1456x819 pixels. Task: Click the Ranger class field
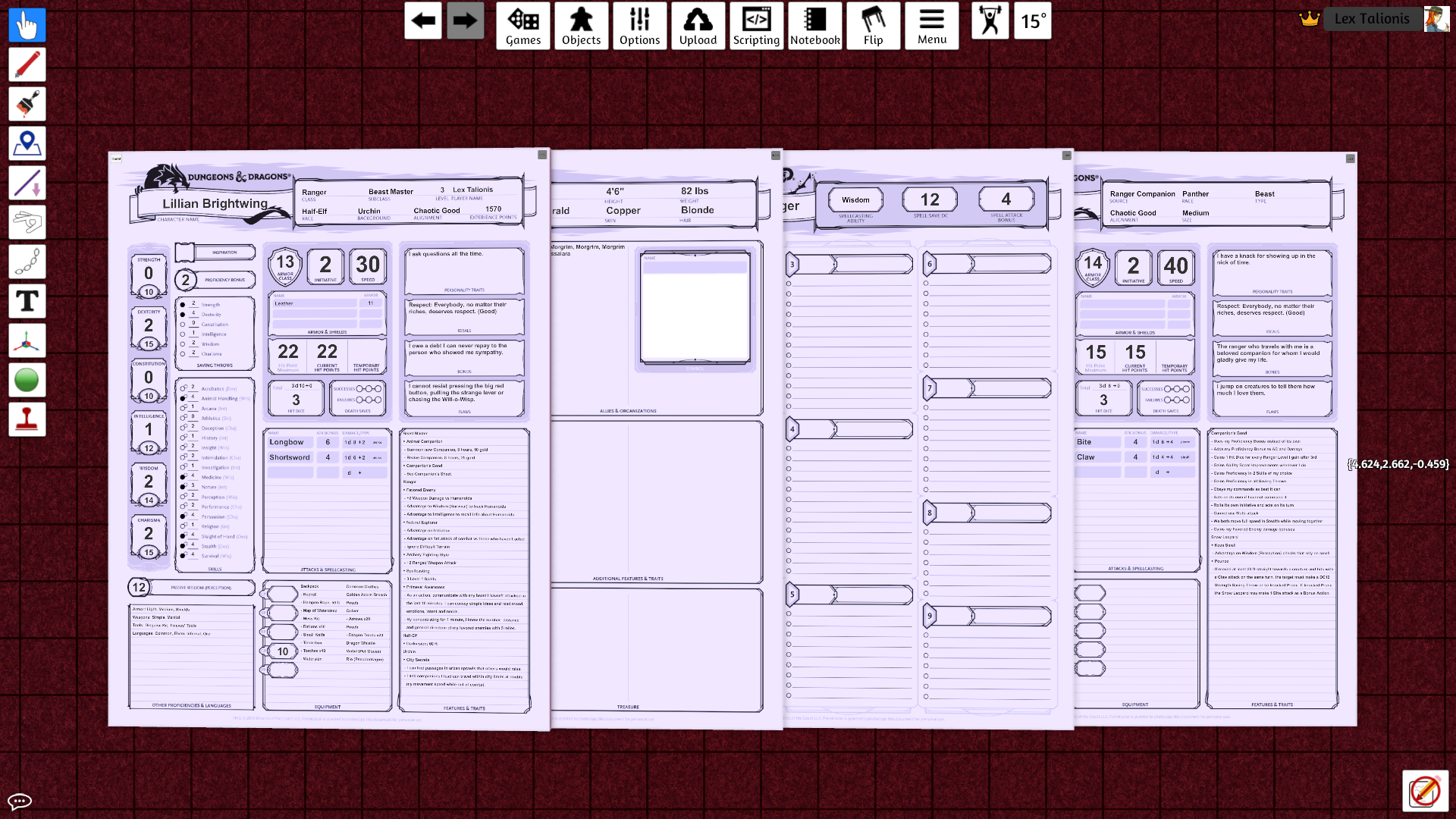pyautogui.click(x=314, y=193)
